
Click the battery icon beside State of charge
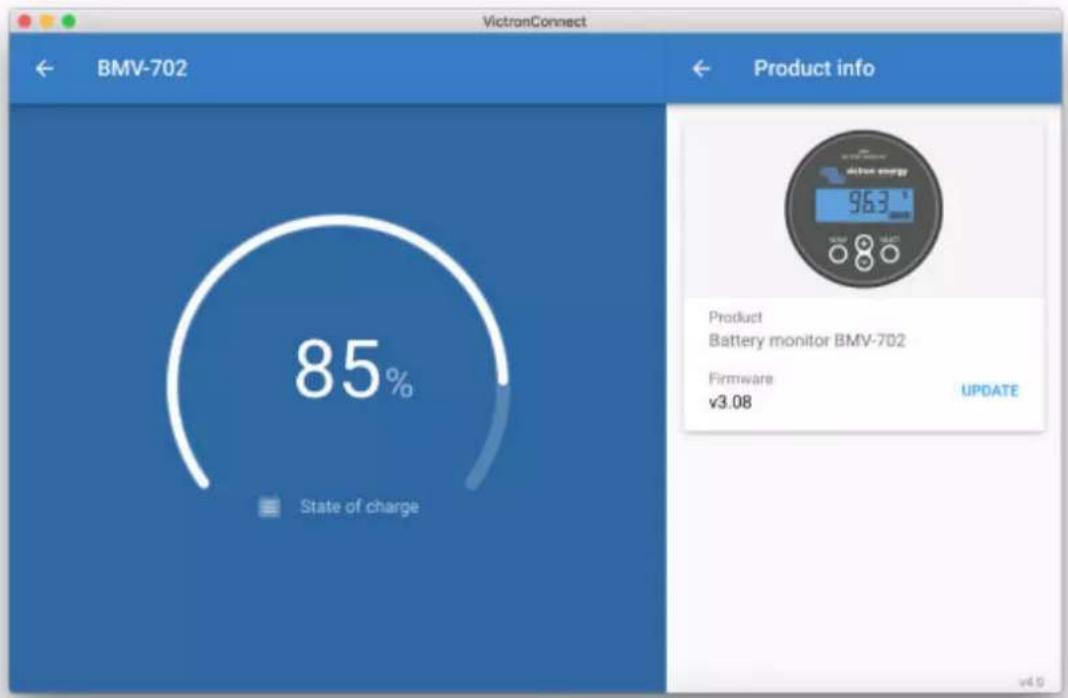tap(269, 507)
